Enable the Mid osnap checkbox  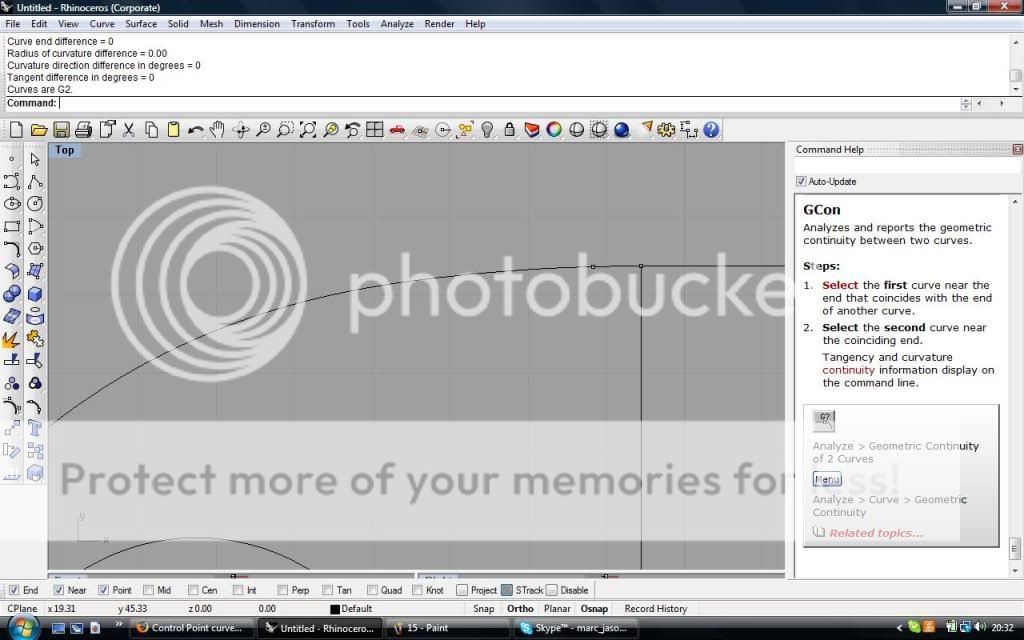click(x=148, y=590)
